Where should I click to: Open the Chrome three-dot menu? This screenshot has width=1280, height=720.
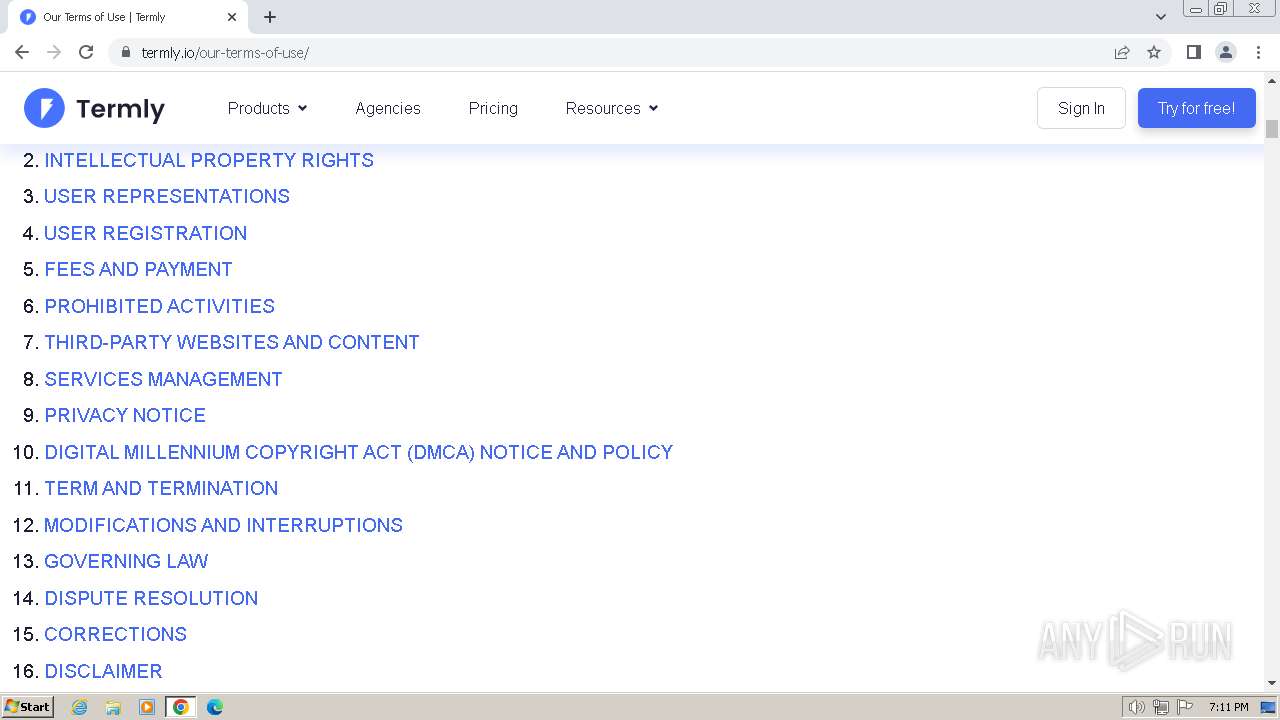(1258, 52)
